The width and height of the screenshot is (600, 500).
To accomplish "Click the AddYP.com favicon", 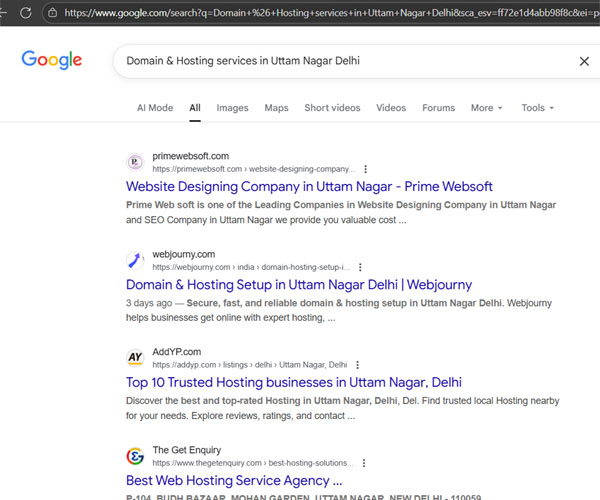I will point(135,358).
